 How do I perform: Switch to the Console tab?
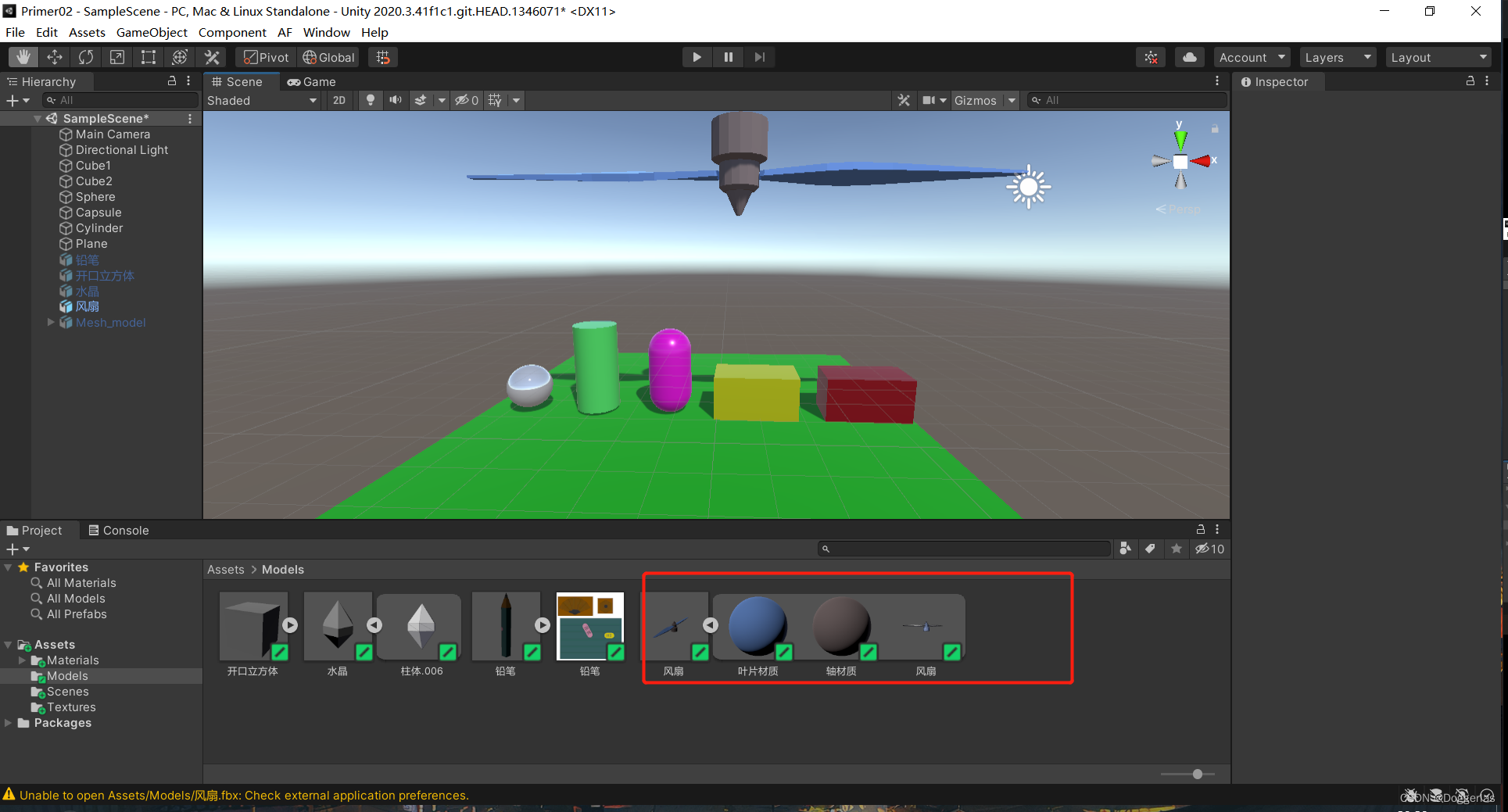[118, 530]
